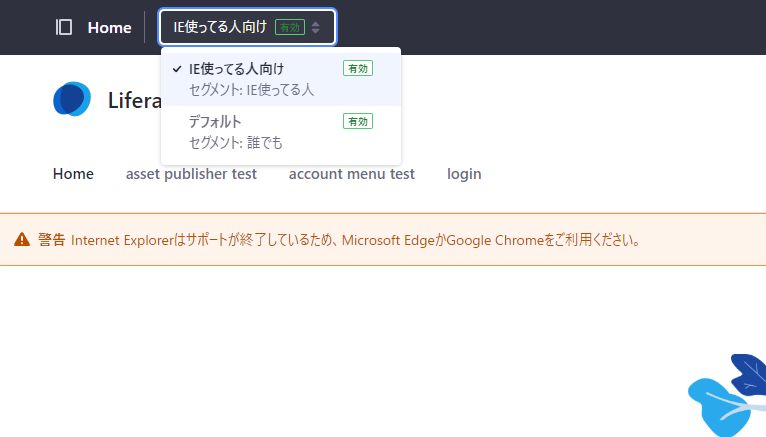
Task: Open the asset publisher test page
Action: click(x=191, y=174)
